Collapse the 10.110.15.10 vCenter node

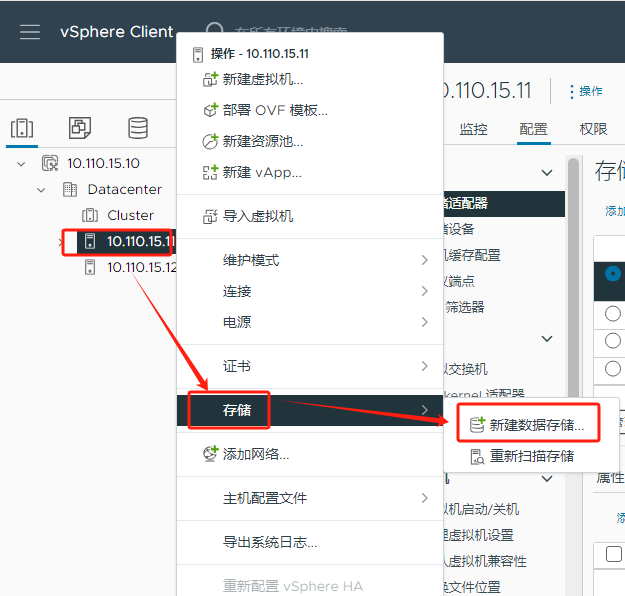coord(21,163)
